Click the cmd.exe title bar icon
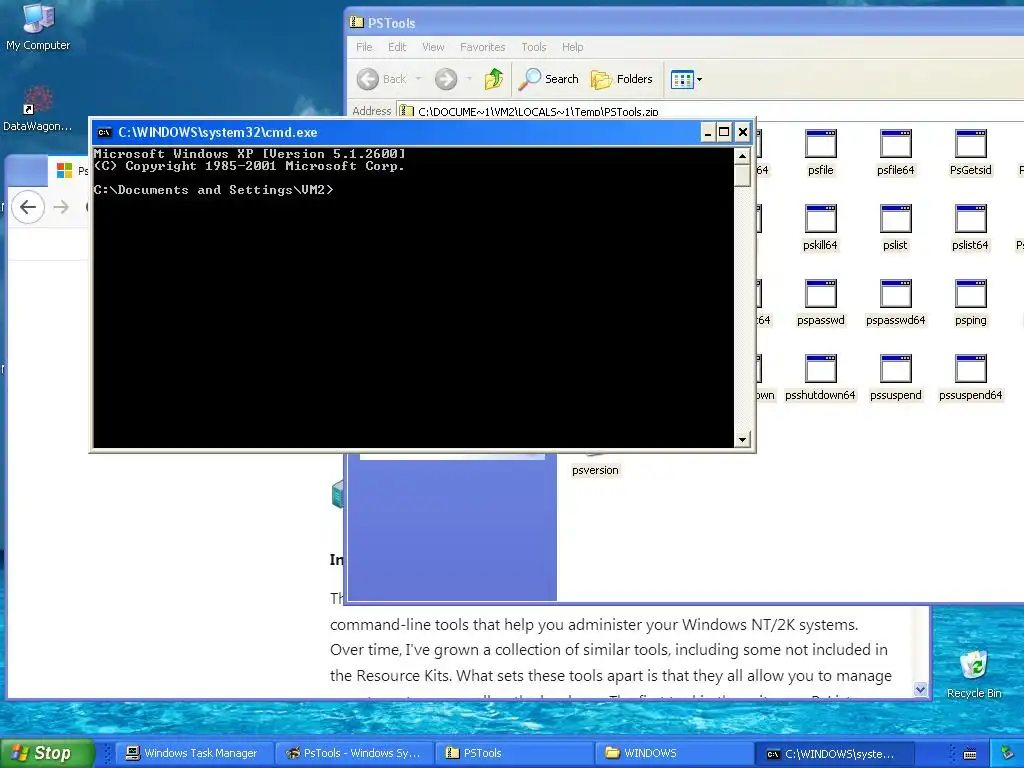1024x768 pixels. point(104,133)
